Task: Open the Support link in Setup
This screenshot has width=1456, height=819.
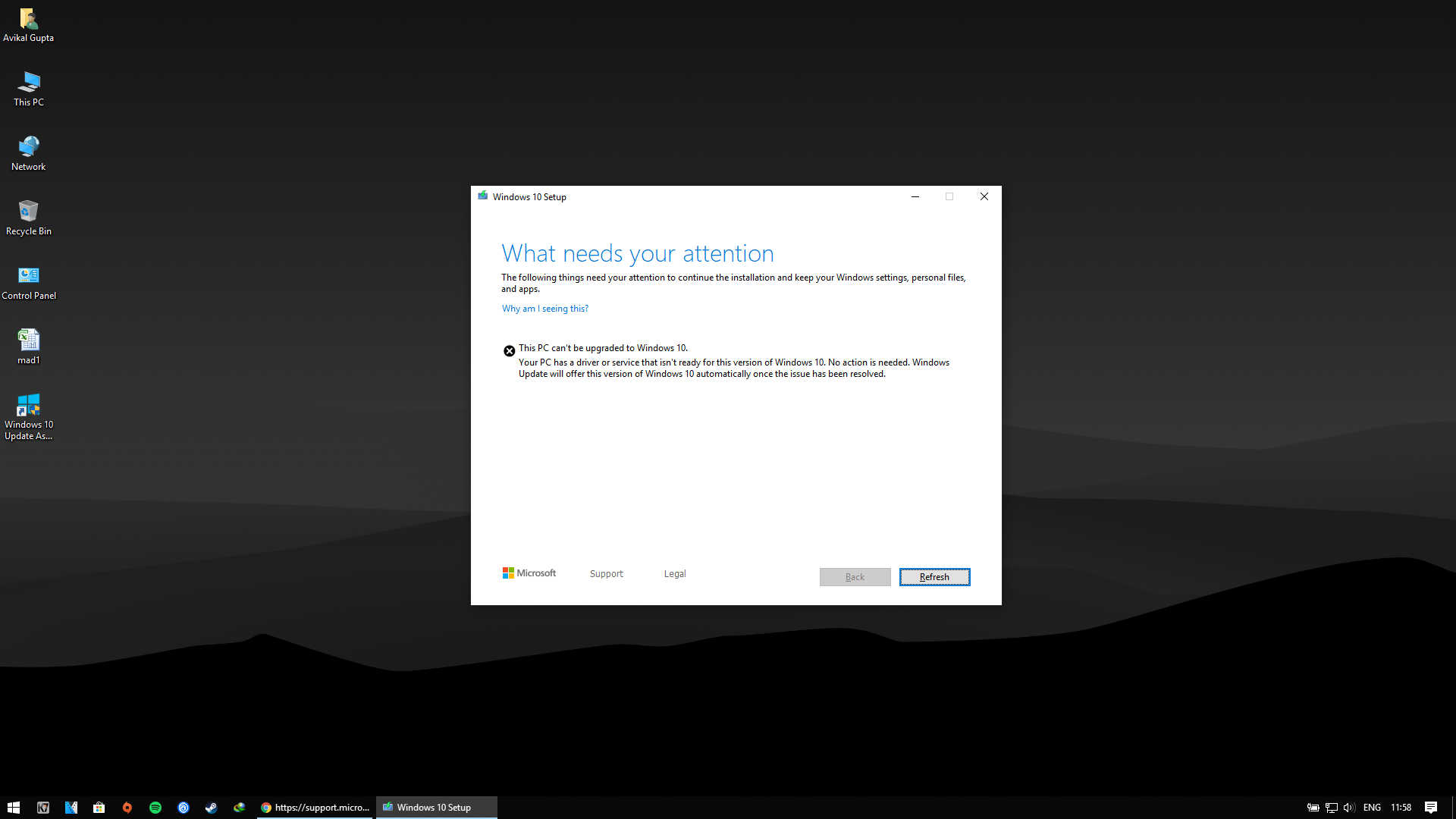Action: point(606,574)
